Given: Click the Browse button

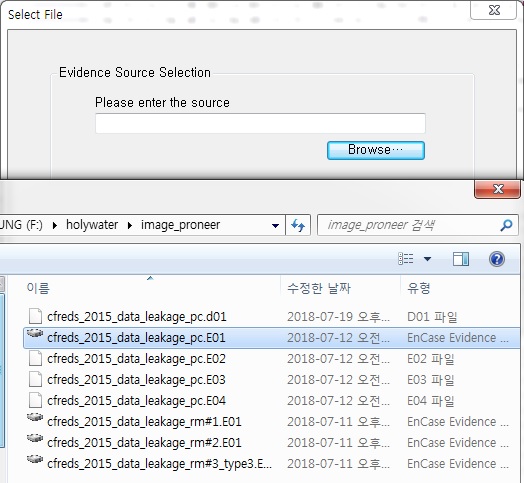Looking at the screenshot, I should tap(376, 150).
